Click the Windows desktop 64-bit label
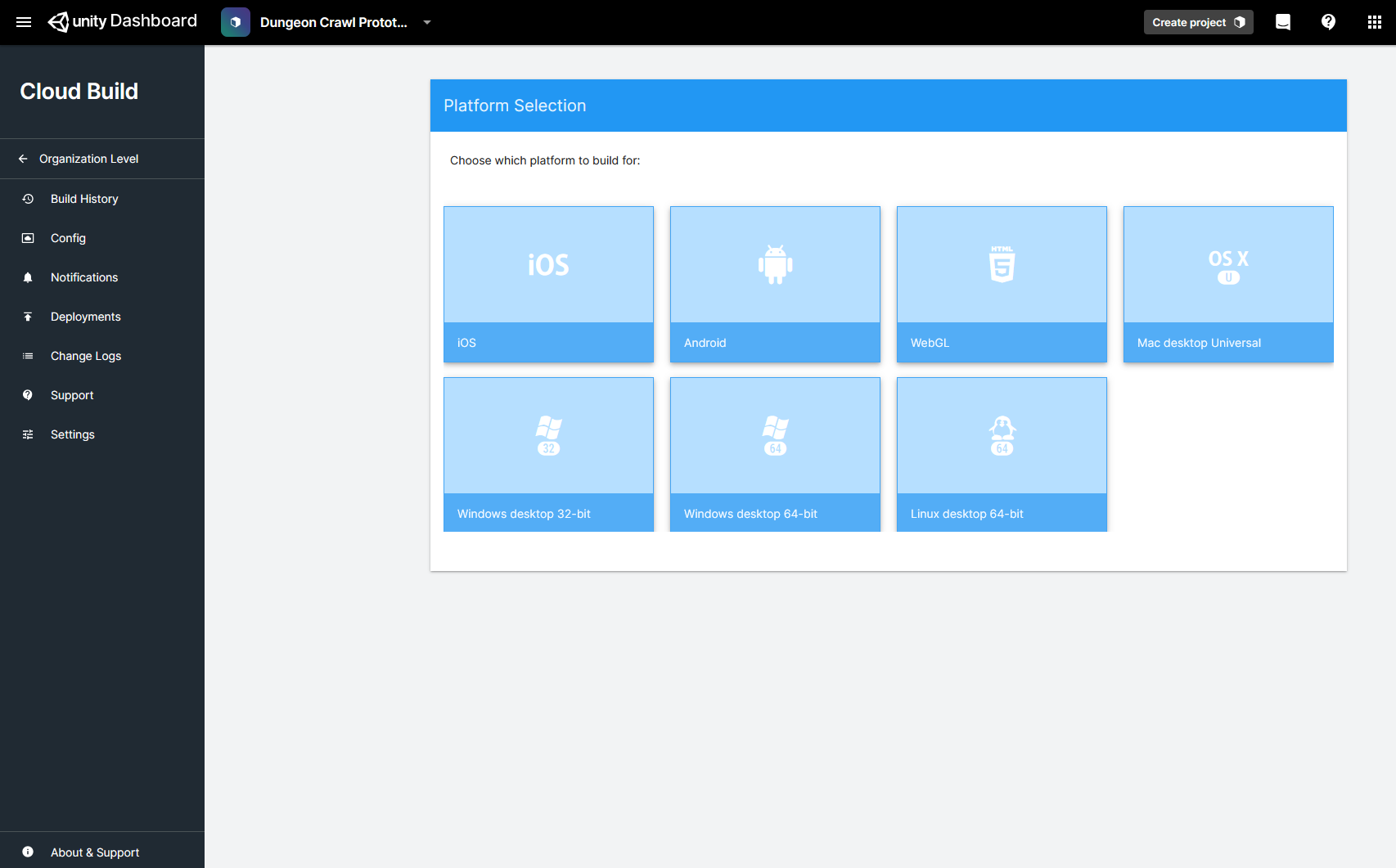This screenshot has width=1396, height=868. pos(750,514)
